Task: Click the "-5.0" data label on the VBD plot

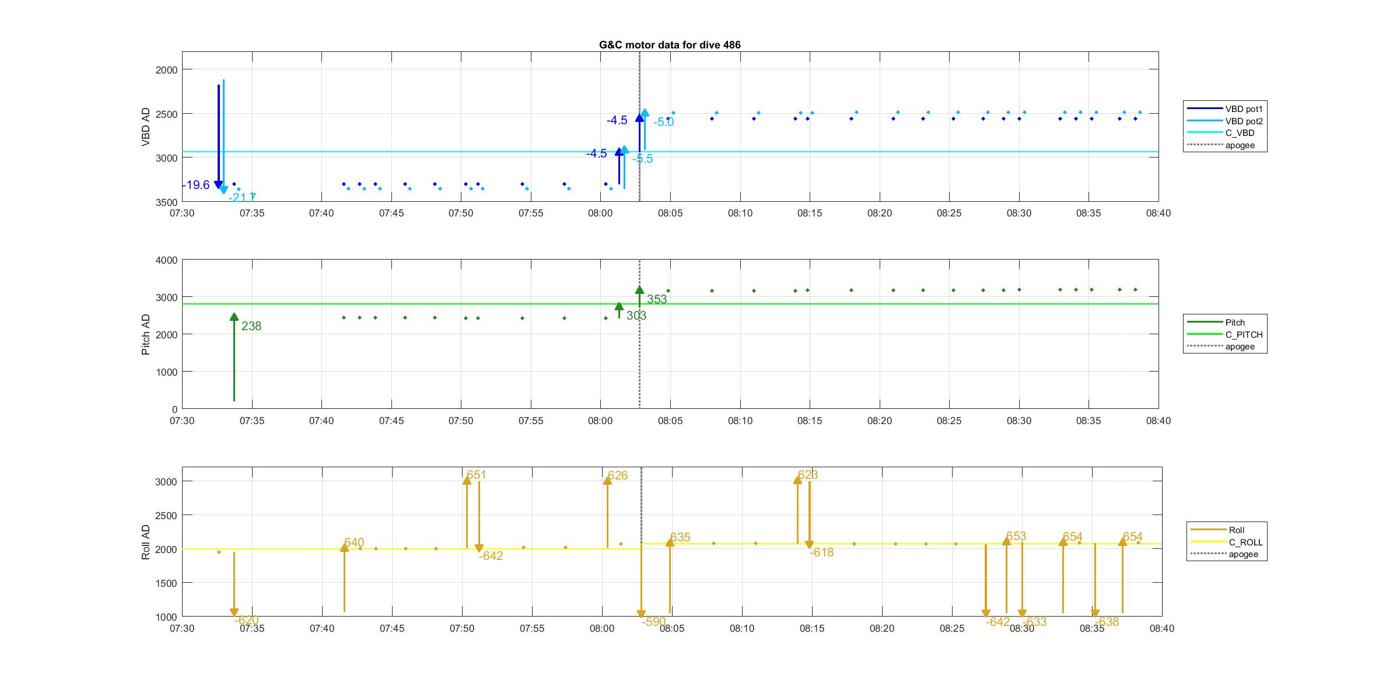Action: tap(664, 122)
